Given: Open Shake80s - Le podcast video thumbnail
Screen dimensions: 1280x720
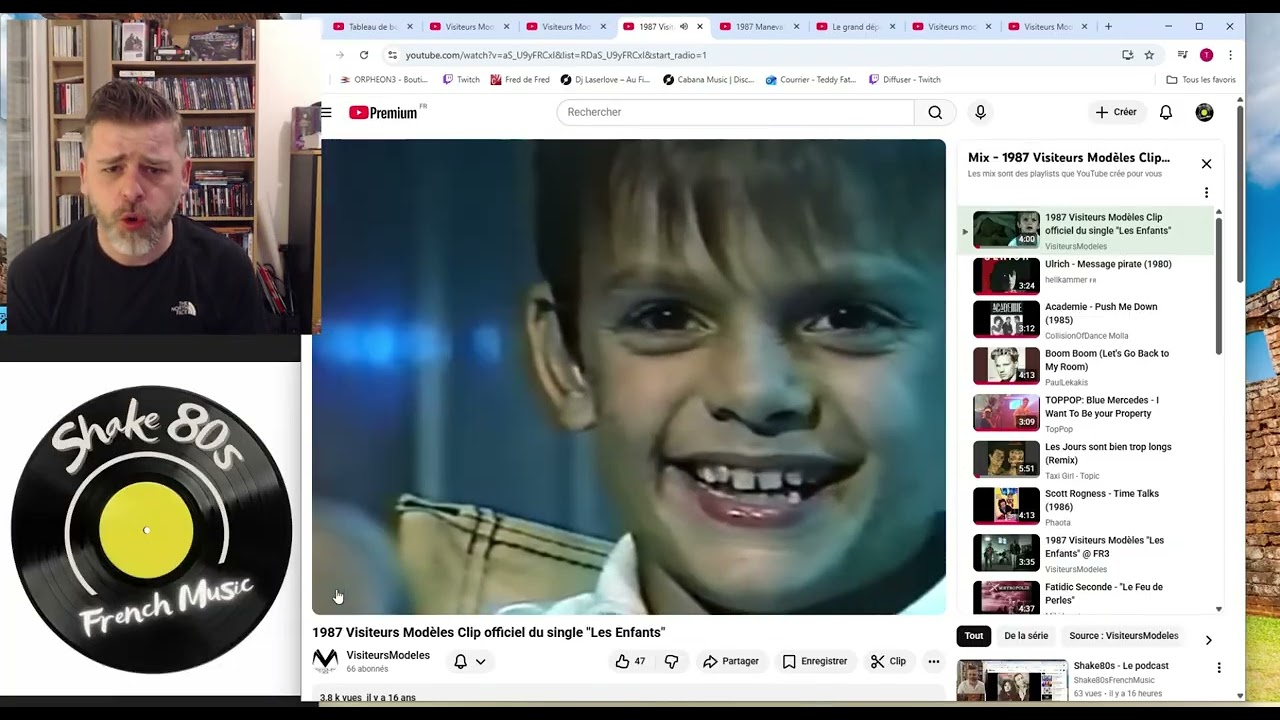Looking at the screenshot, I should coord(1012,680).
